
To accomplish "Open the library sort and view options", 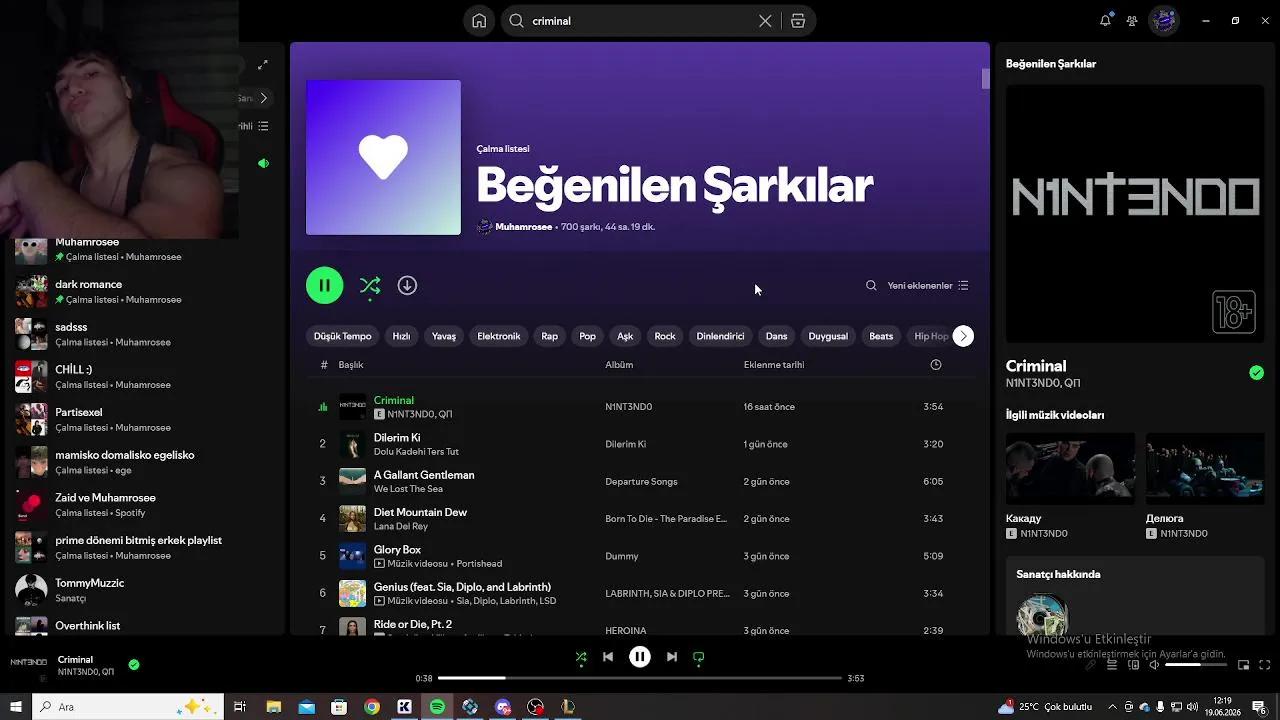I will [x=263, y=126].
